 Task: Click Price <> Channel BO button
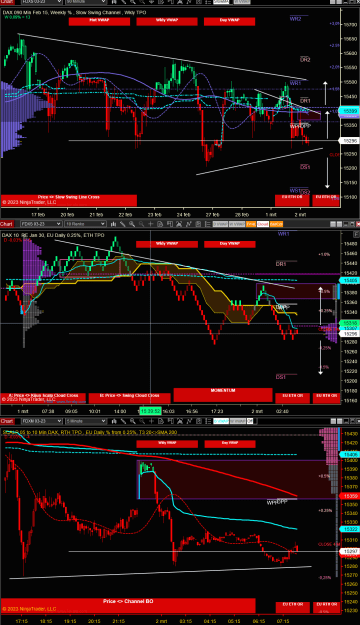pyautogui.click(x=128, y=605)
